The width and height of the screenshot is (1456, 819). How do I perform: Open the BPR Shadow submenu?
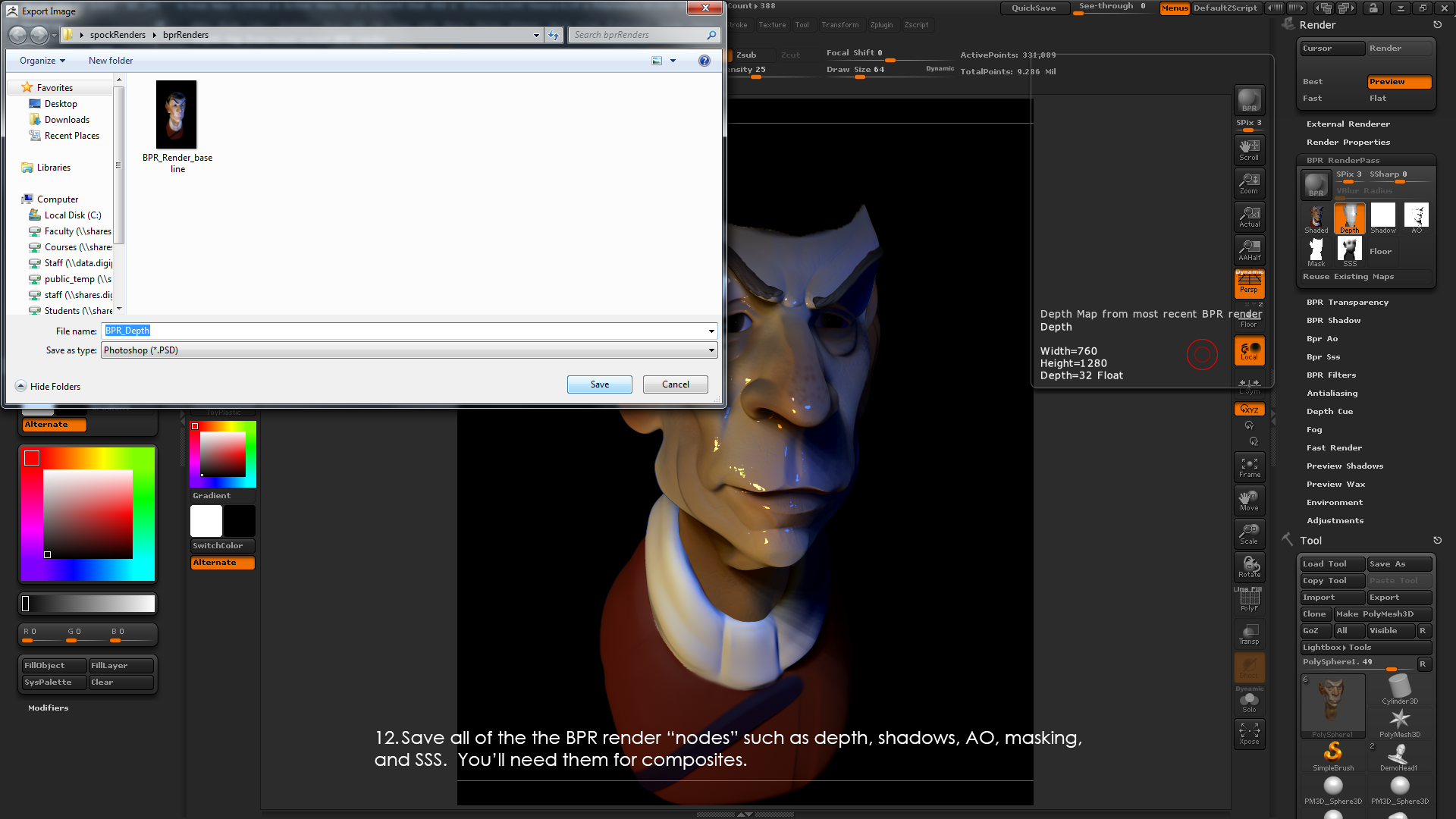[x=1333, y=321]
